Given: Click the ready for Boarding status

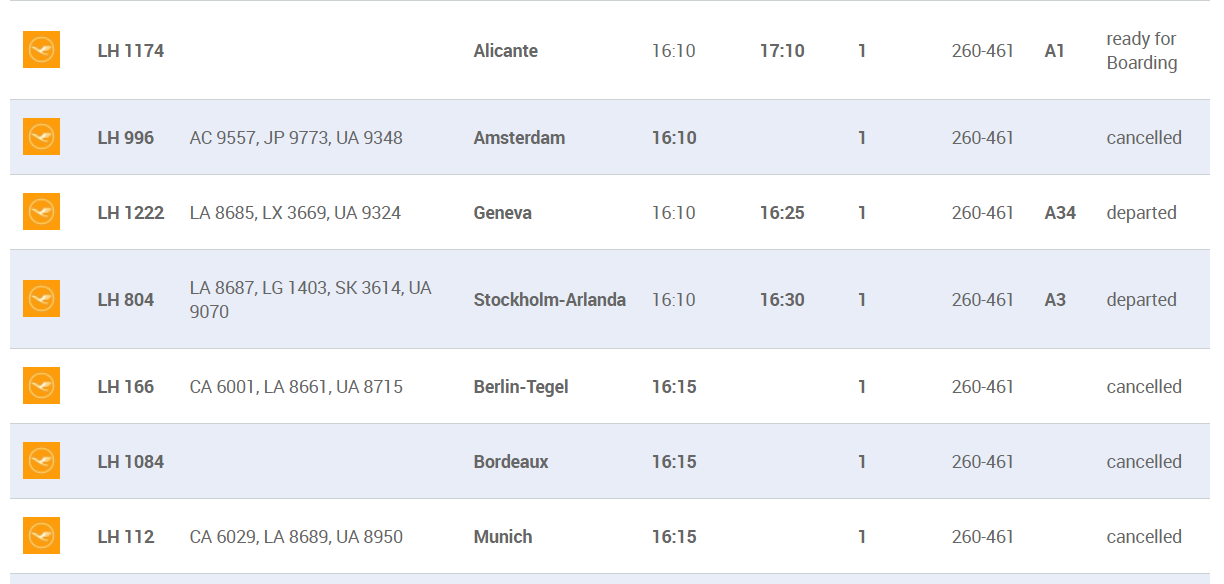Looking at the screenshot, I should pyautogui.click(x=1142, y=51).
